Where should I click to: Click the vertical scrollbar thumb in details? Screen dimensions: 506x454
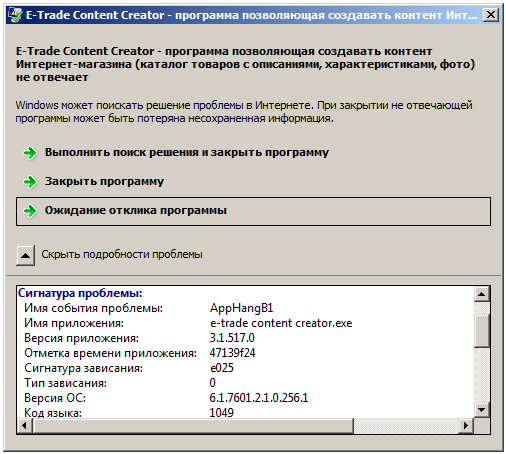[481, 331]
